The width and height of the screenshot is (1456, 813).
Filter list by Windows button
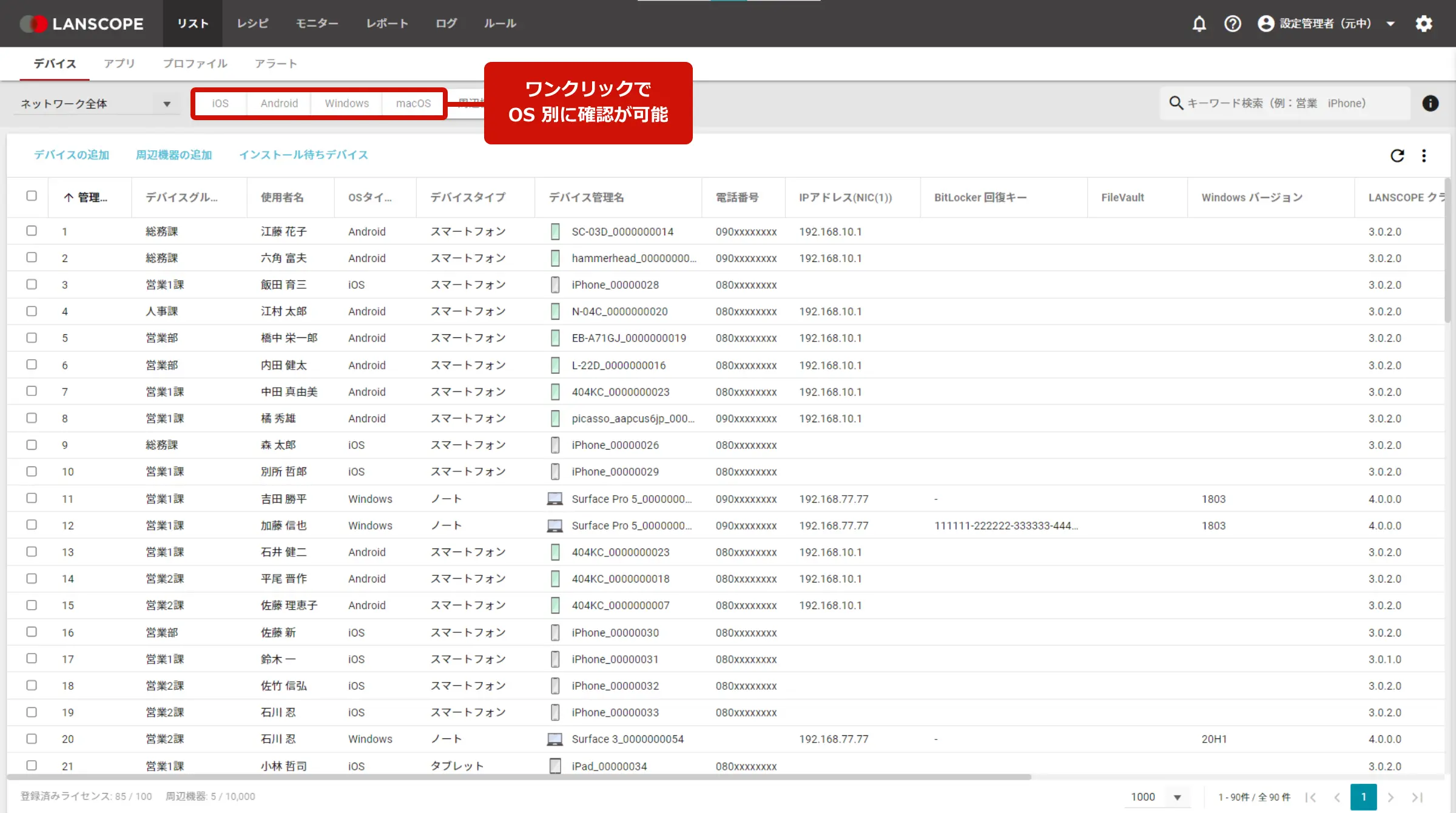(346, 104)
